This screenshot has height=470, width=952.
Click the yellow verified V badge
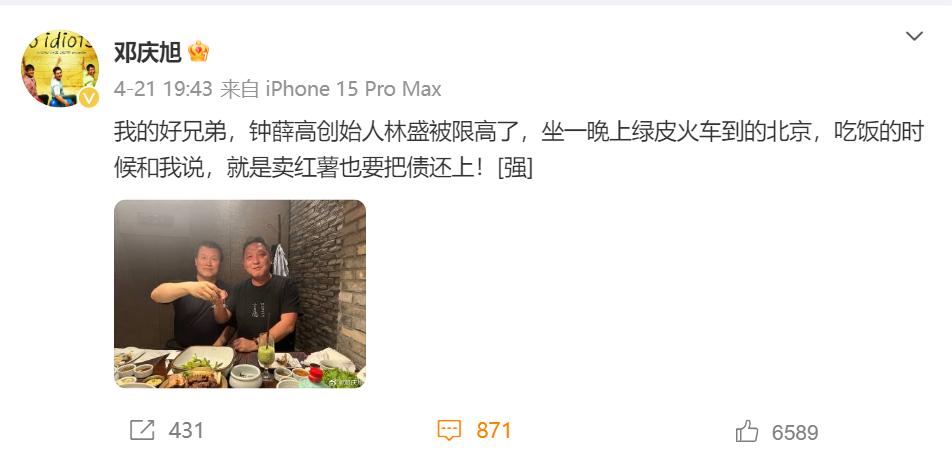(x=89, y=97)
